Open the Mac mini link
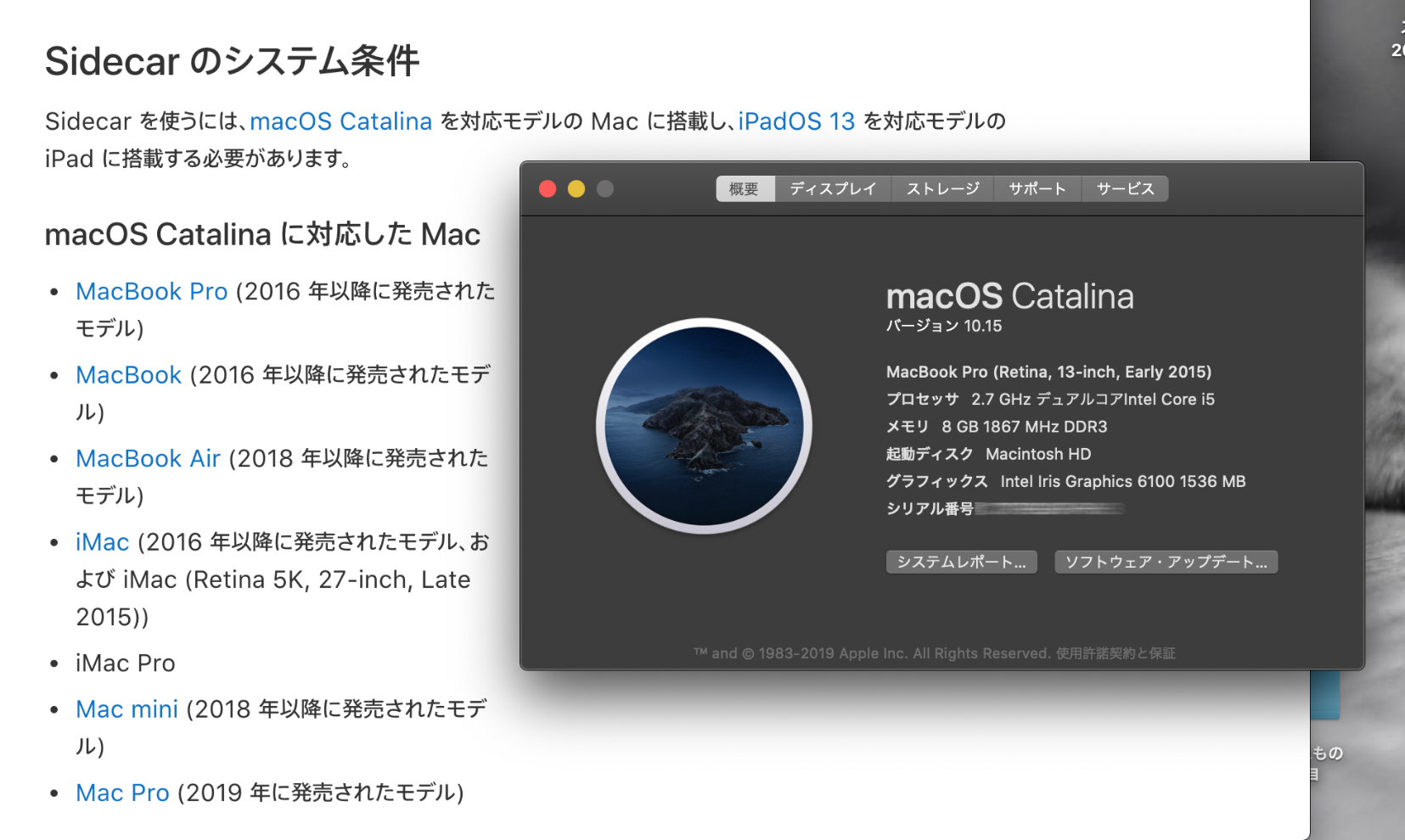This screenshot has height=840, width=1405. tap(127, 708)
